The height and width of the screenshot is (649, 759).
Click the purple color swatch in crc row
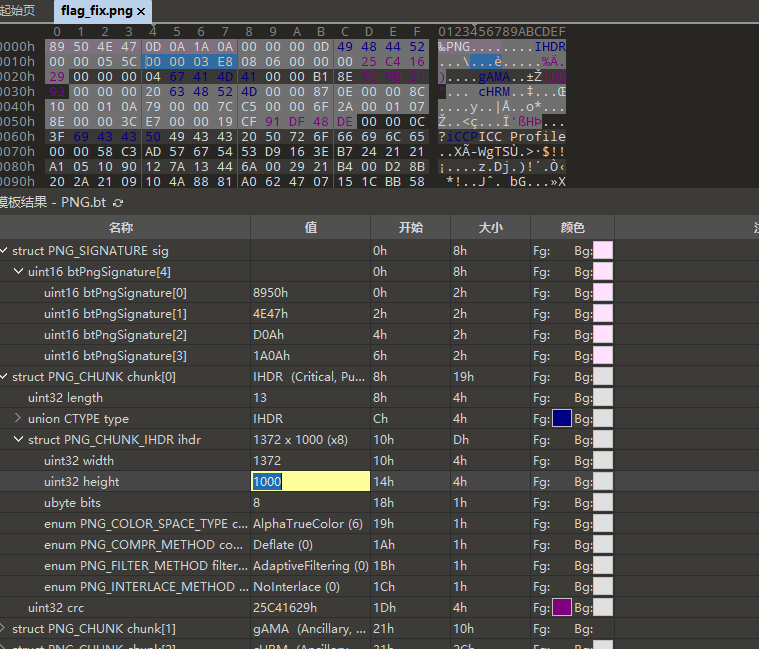pos(562,608)
